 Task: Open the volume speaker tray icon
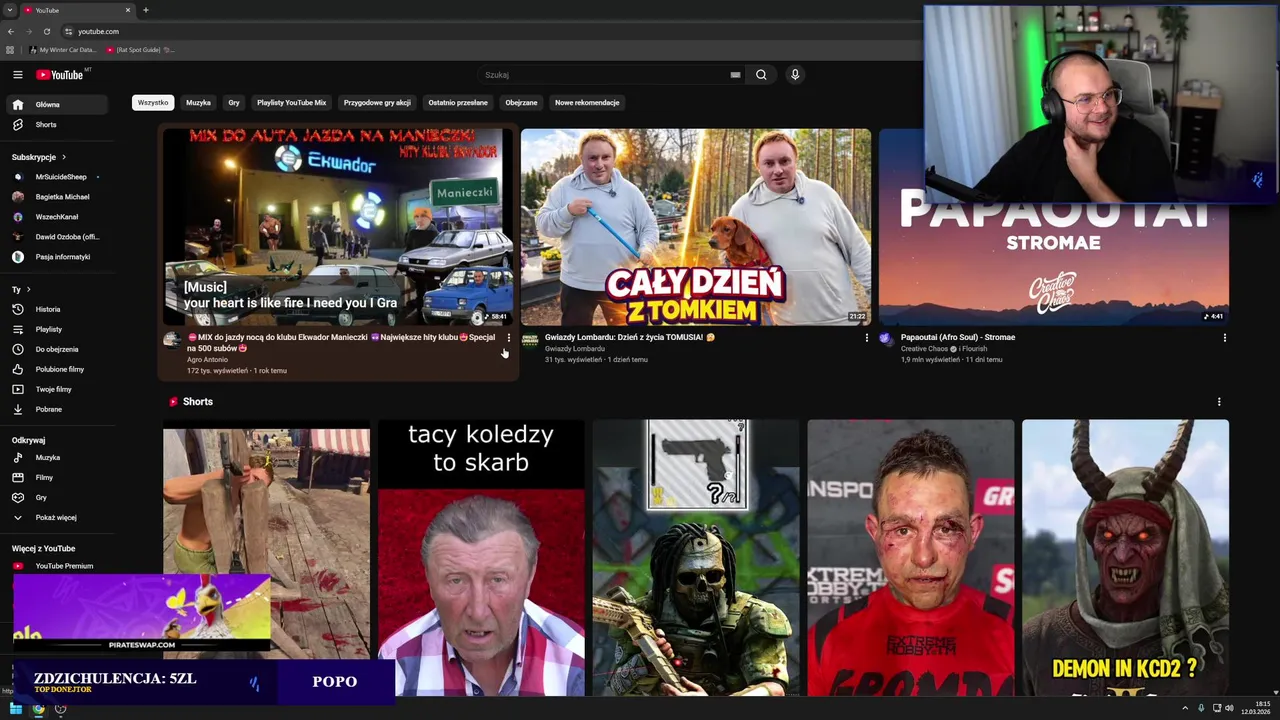(1229, 708)
